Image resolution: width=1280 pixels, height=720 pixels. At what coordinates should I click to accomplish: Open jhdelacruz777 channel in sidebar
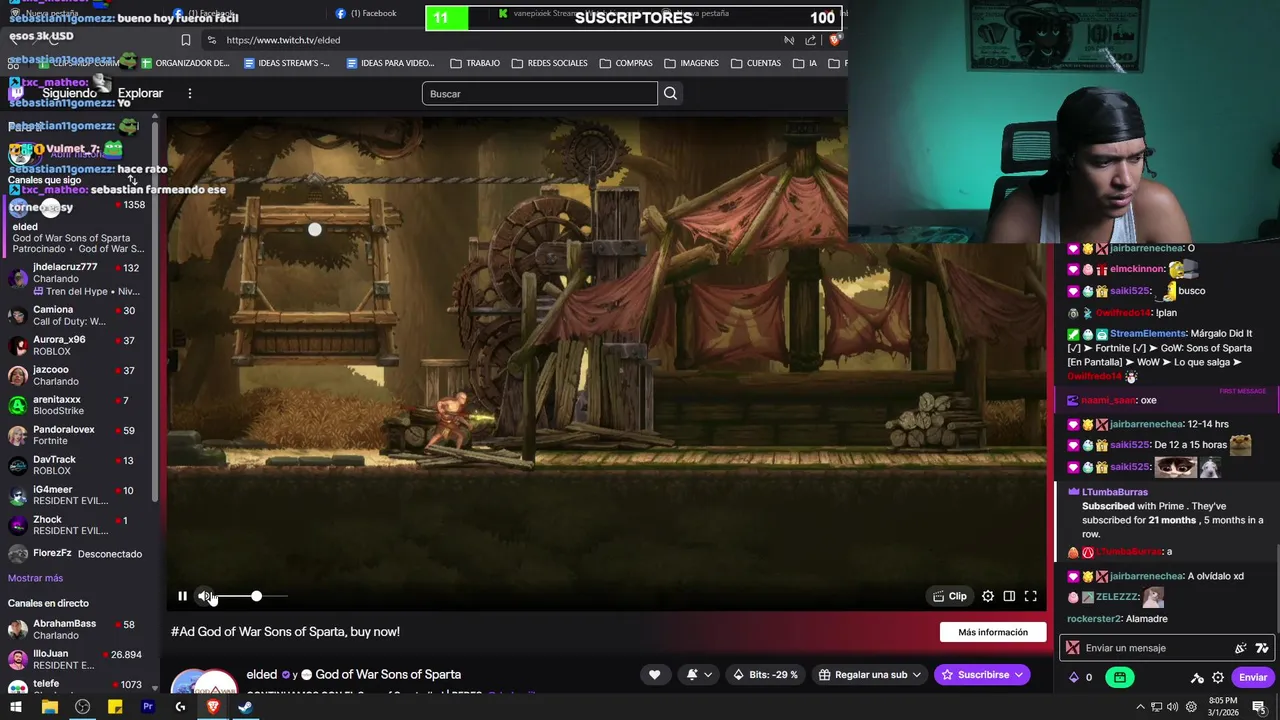77,278
